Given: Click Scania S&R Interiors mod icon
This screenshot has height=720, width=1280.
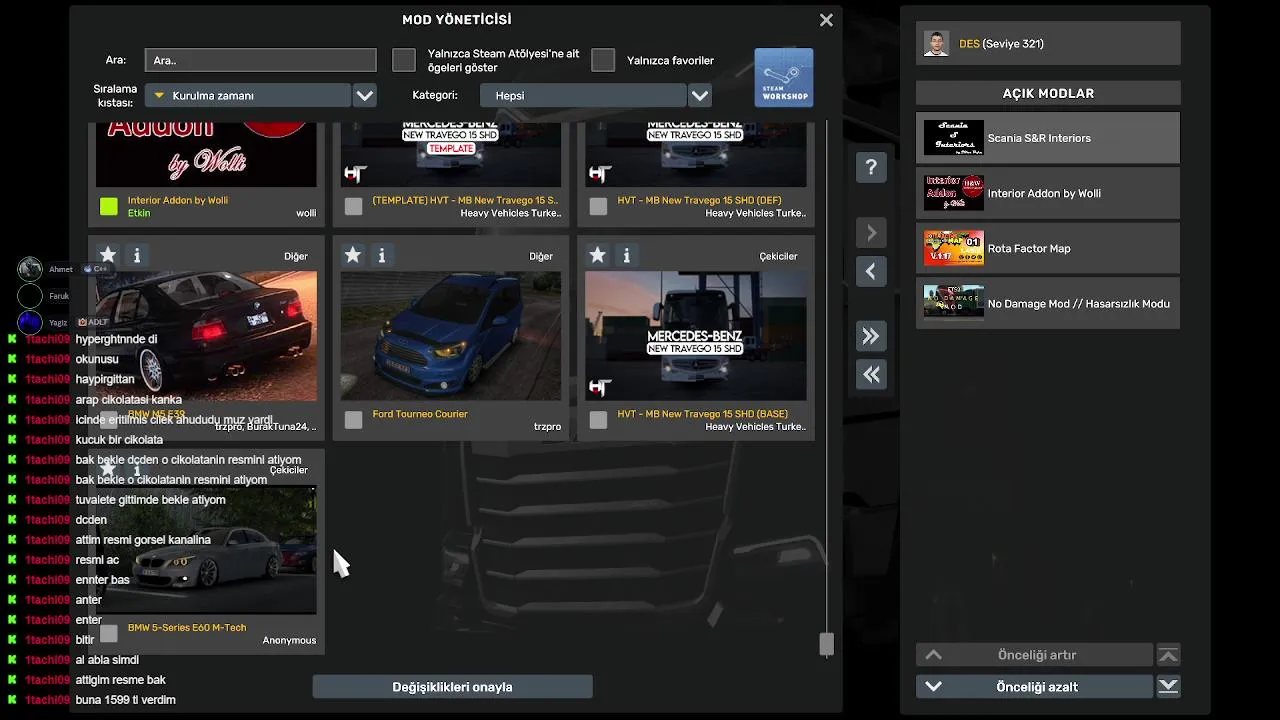Looking at the screenshot, I should 953,138.
